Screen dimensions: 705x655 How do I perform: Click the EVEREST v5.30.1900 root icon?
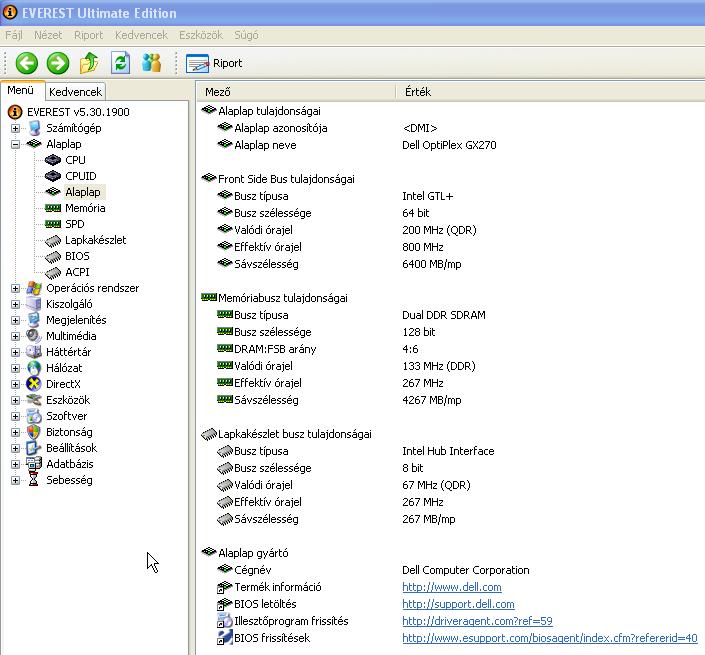coord(15,112)
